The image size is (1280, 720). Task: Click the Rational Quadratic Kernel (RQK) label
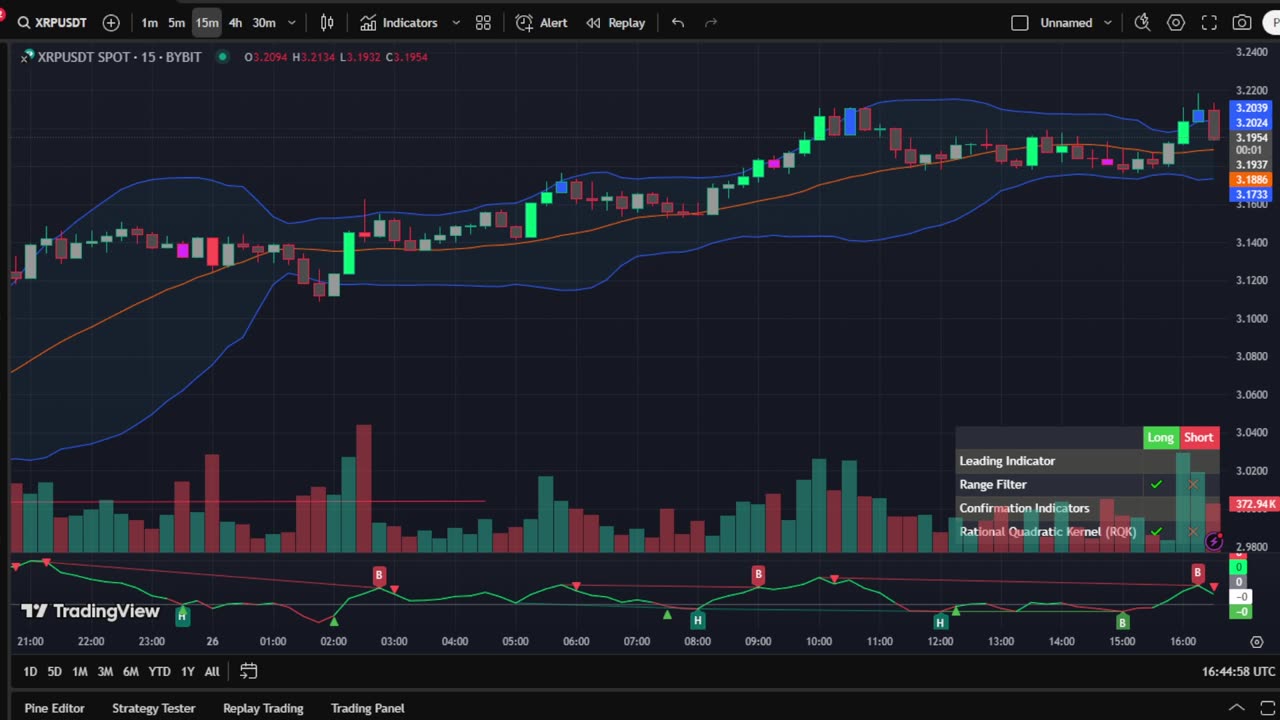point(1047,531)
